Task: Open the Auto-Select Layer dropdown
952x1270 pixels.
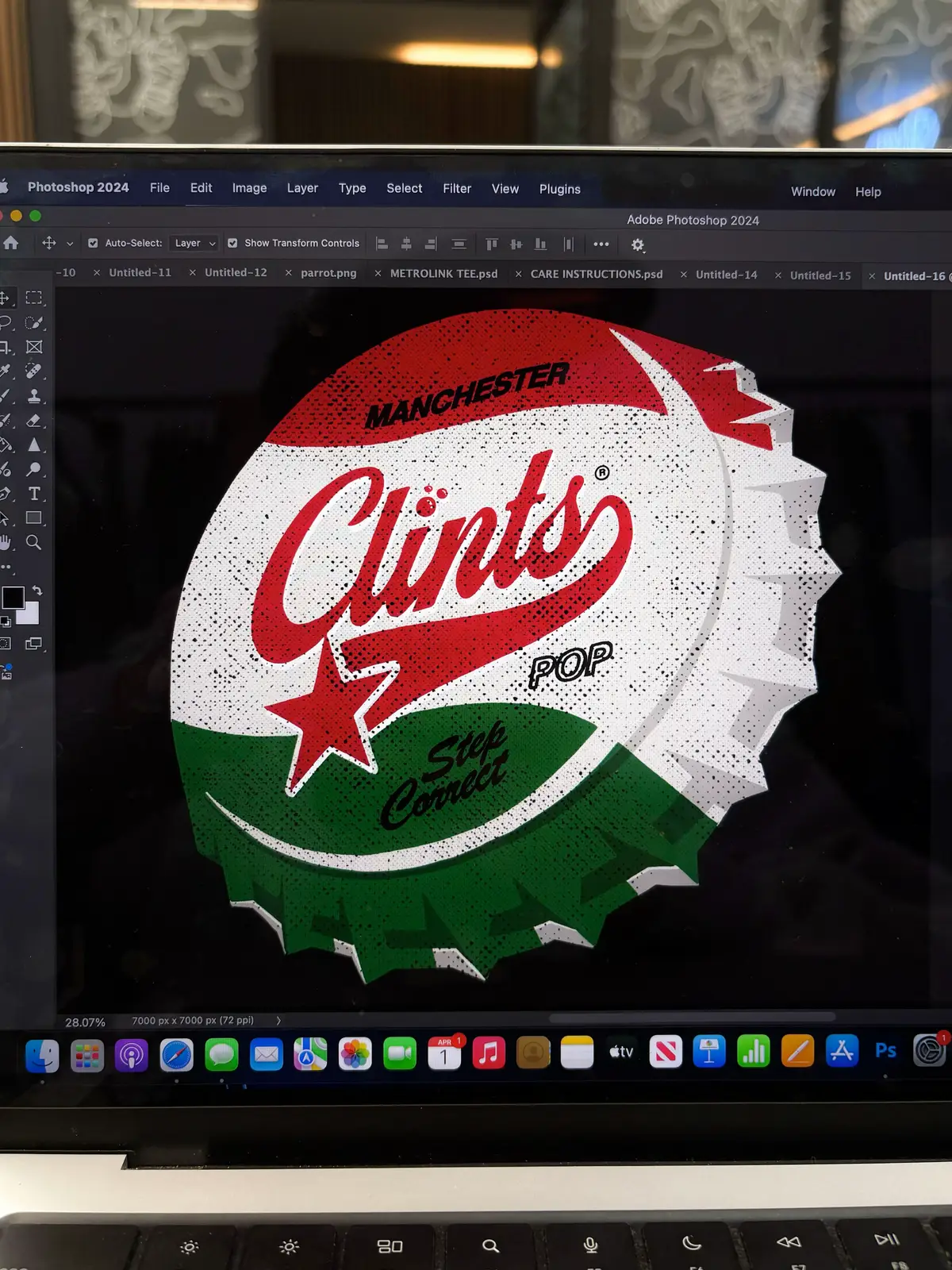Action: coord(194,243)
